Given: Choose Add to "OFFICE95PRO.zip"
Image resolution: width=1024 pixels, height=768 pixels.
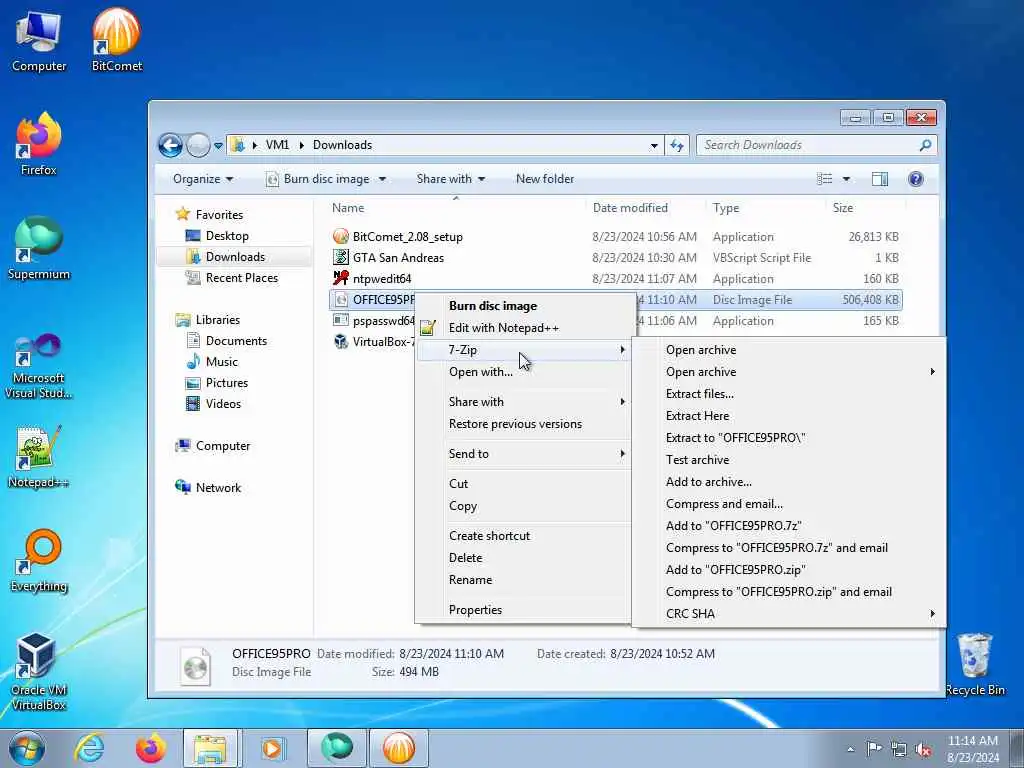Looking at the screenshot, I should click(735, 570).
